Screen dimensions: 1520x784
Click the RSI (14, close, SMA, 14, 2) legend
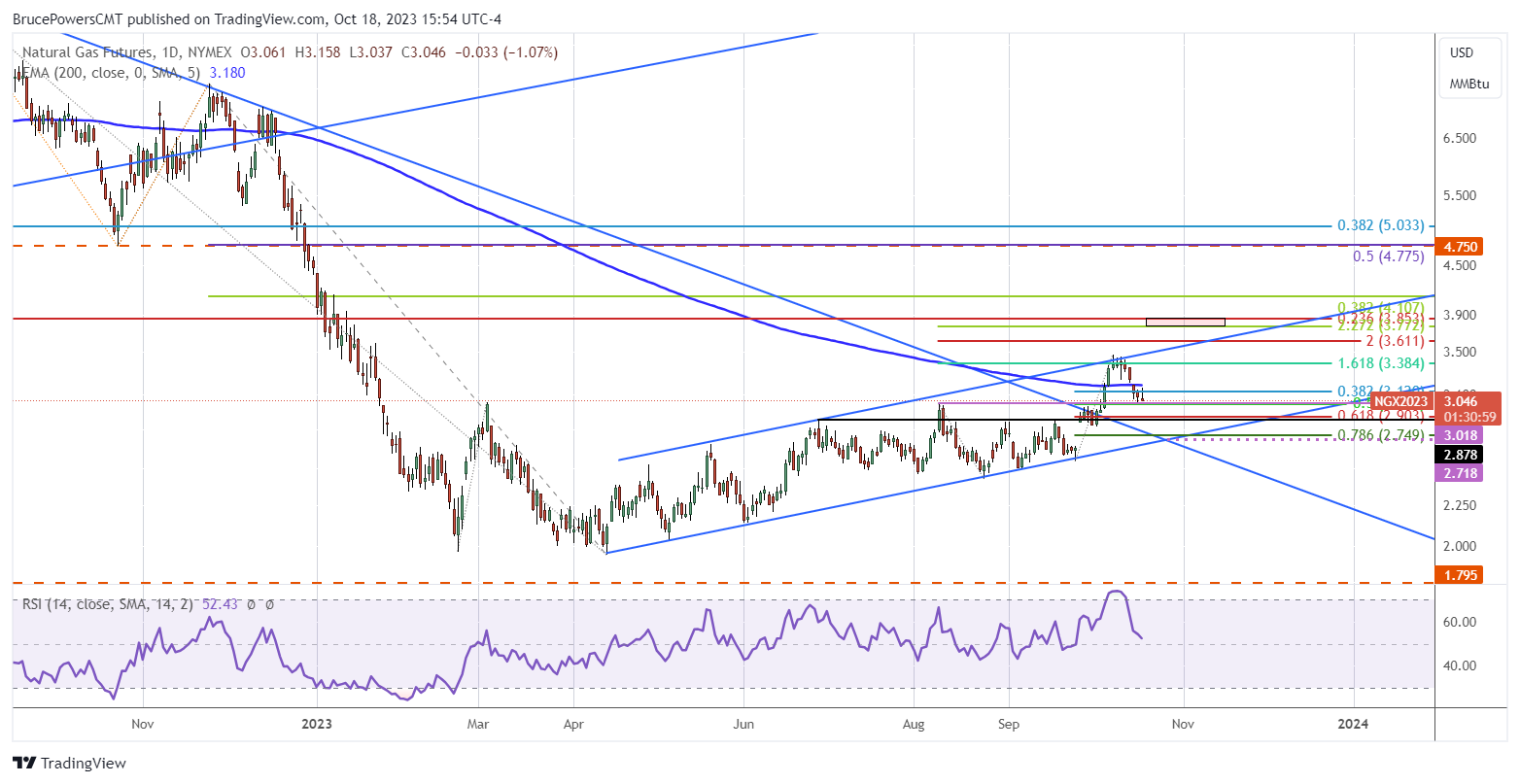click(x=107, y=604)
